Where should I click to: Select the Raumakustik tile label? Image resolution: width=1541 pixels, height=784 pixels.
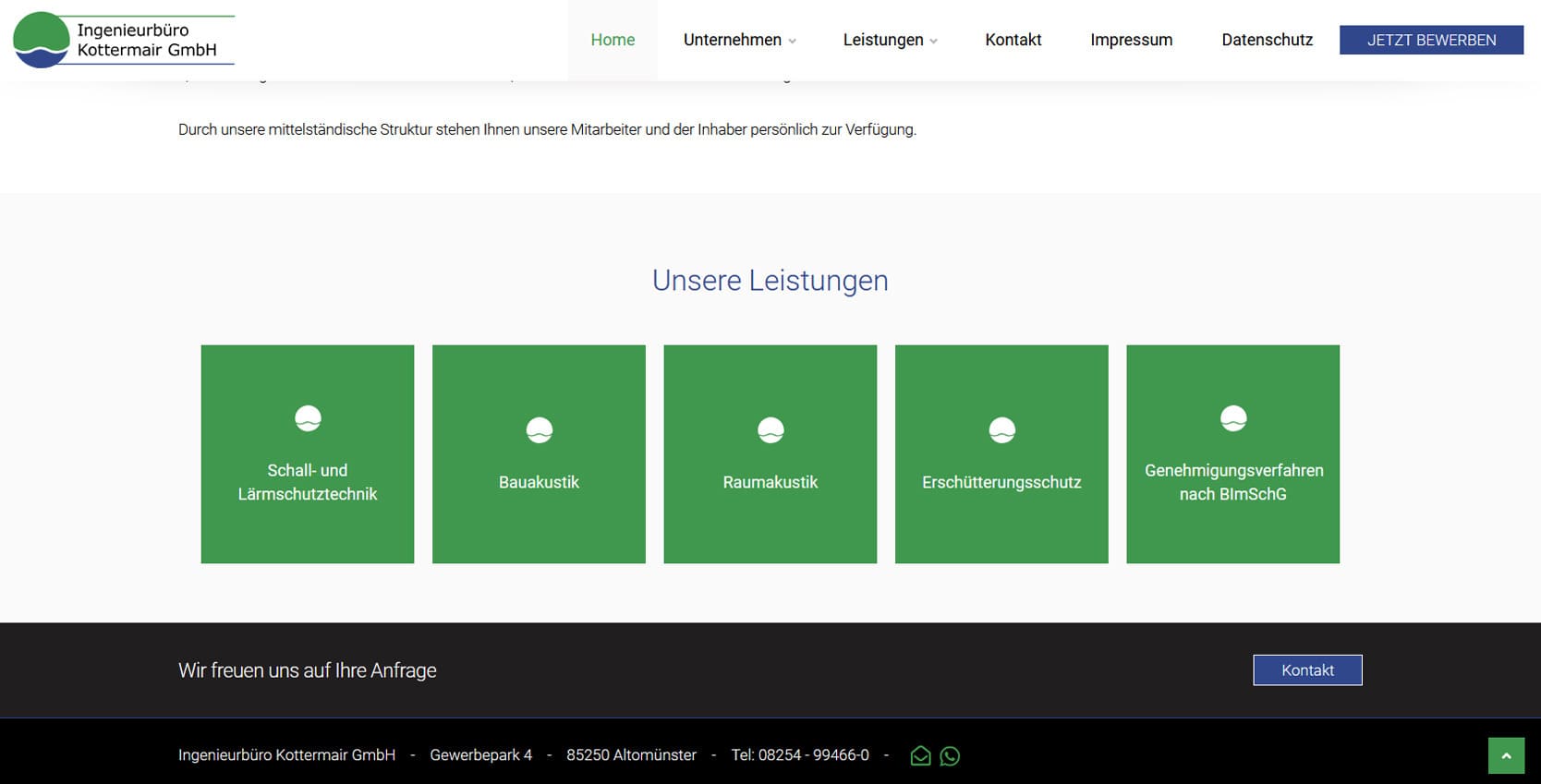coord(770,482)
